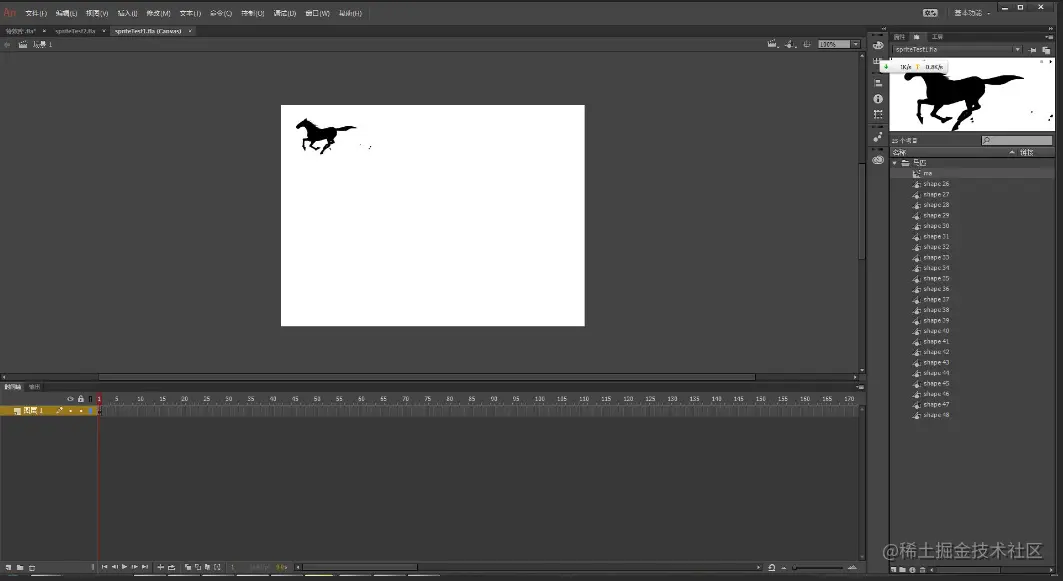This screenshot has width=1063, height=581.
Task: Open the Motion Presets panel icon
Action: point(878,137)
